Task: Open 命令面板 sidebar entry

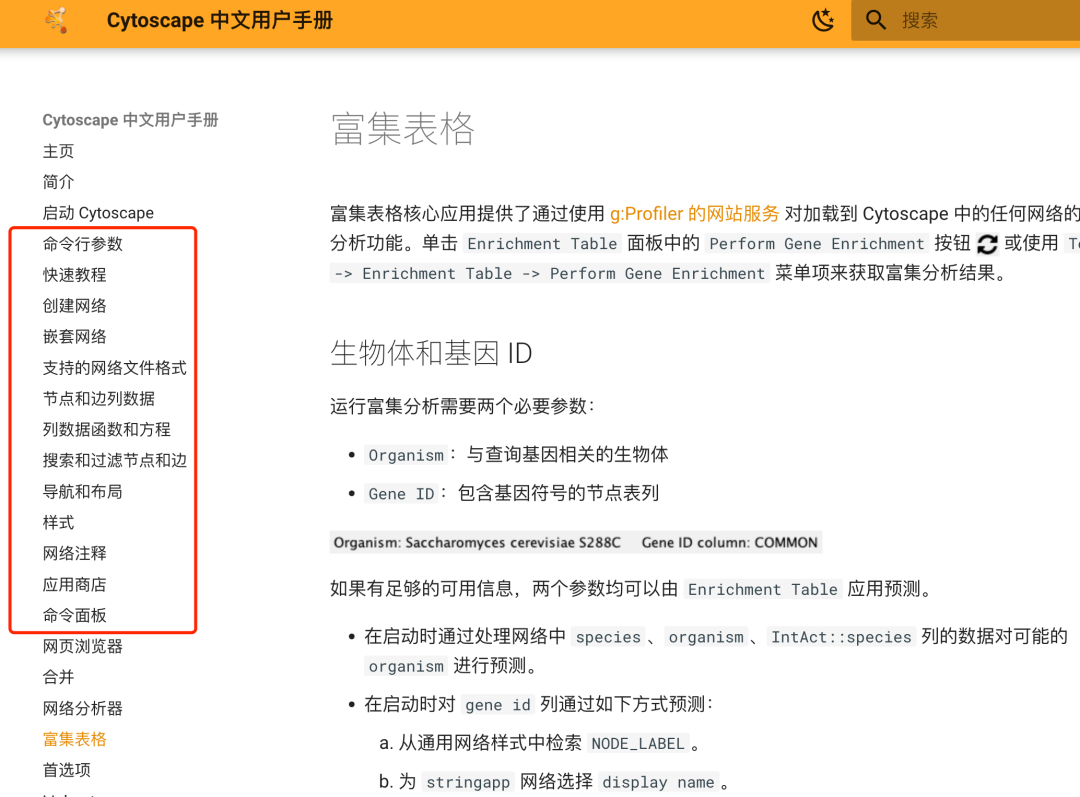Action: [x=74, y=616]
